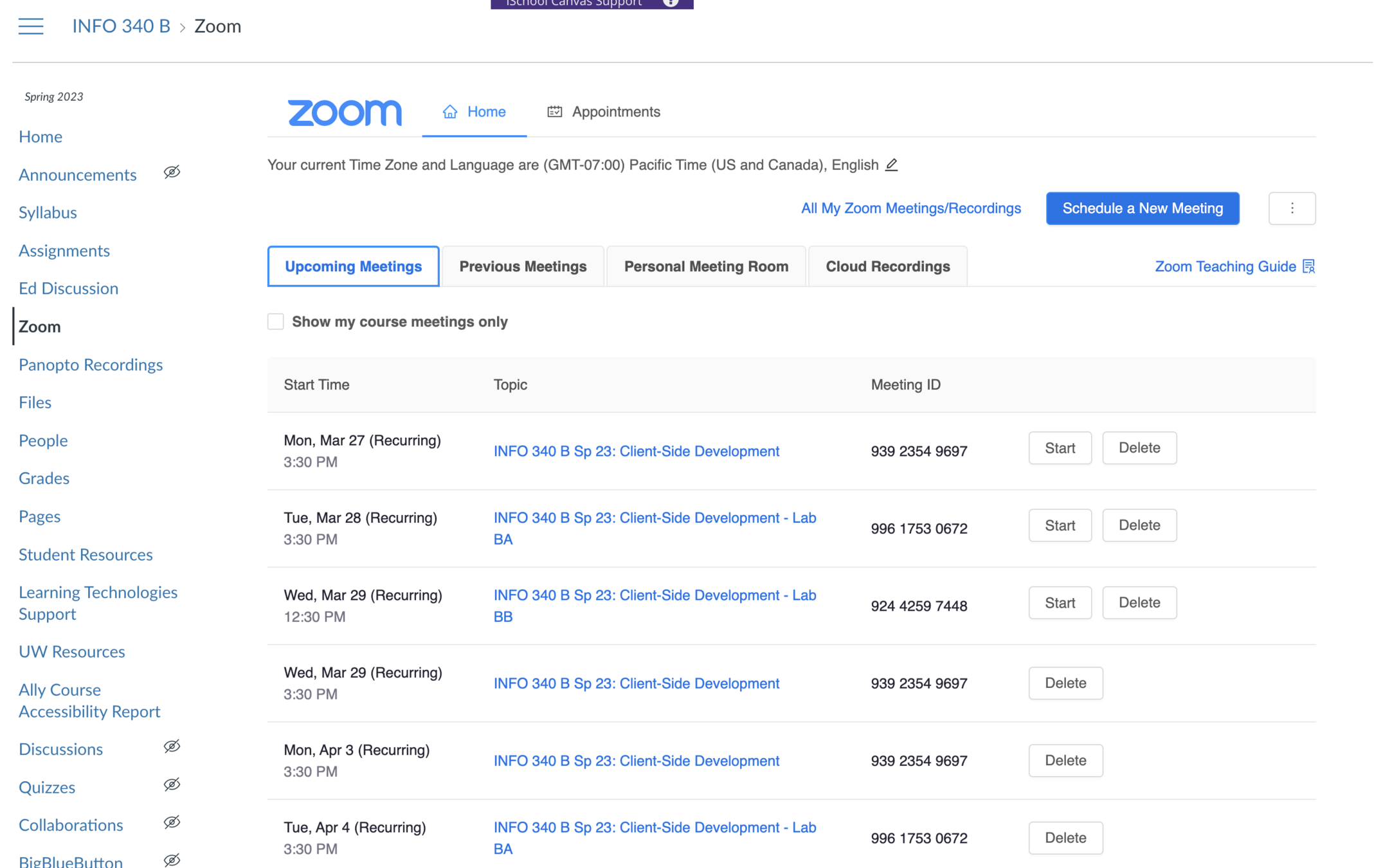
Task: Open the hamburger navigation menu
Action: [30, 26]
